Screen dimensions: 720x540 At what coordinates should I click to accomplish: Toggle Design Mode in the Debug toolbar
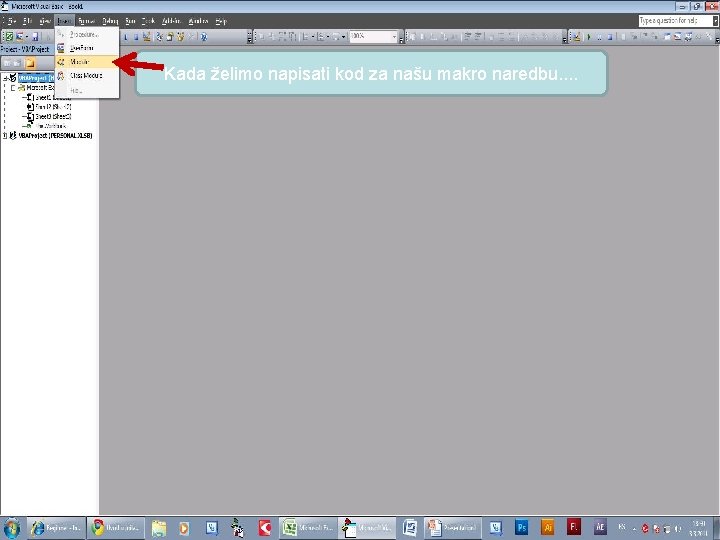(x=577, y=36)
